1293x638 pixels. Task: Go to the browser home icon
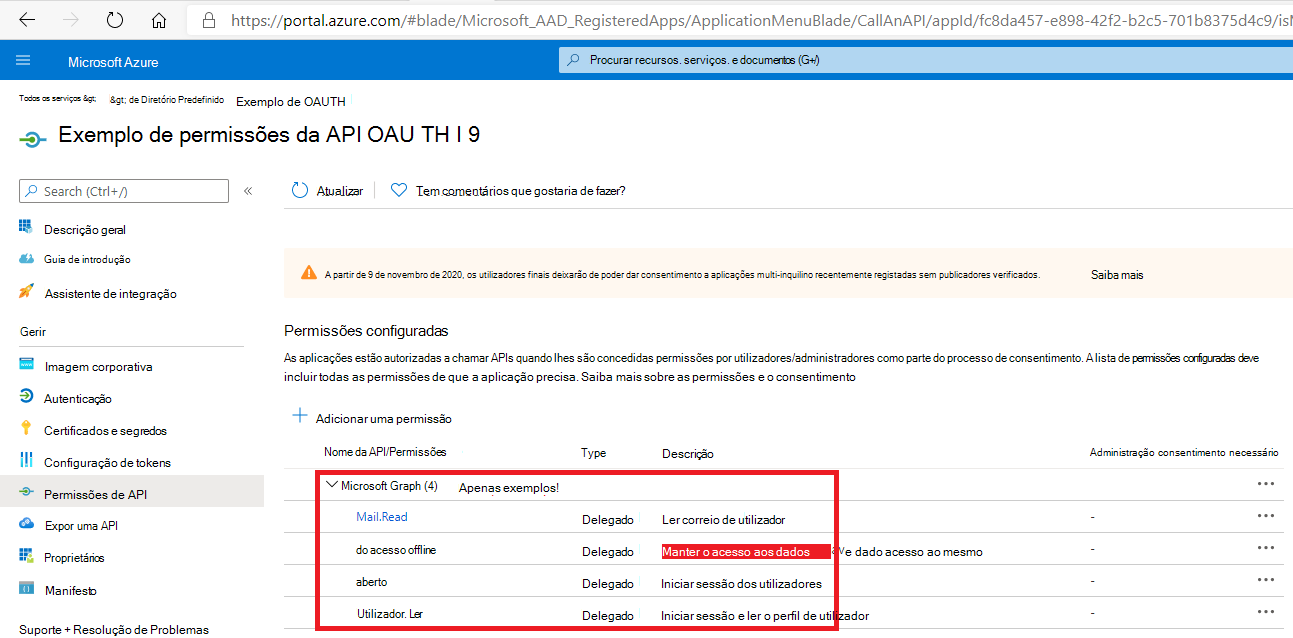point(159,20)
